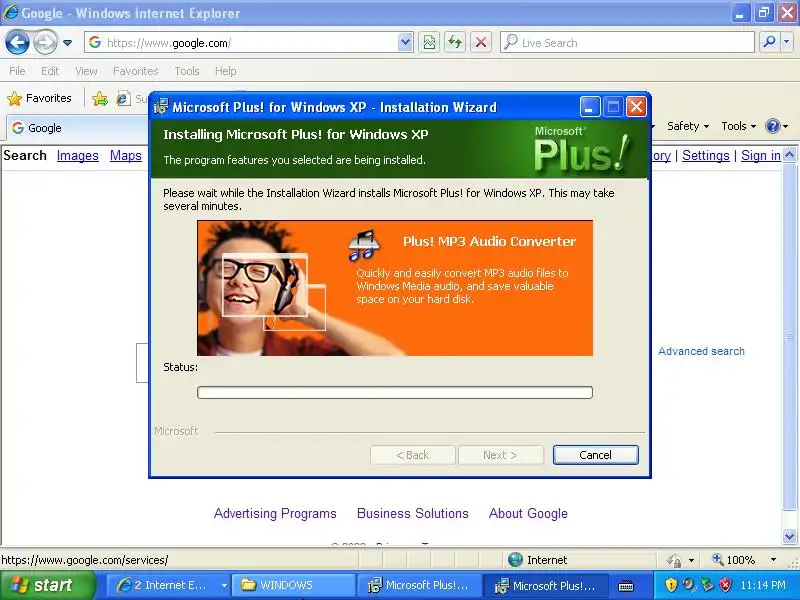Expand the address bar URL dropdown arrow
Viewport: 800px width, 600px height.
tap(405, 43)
